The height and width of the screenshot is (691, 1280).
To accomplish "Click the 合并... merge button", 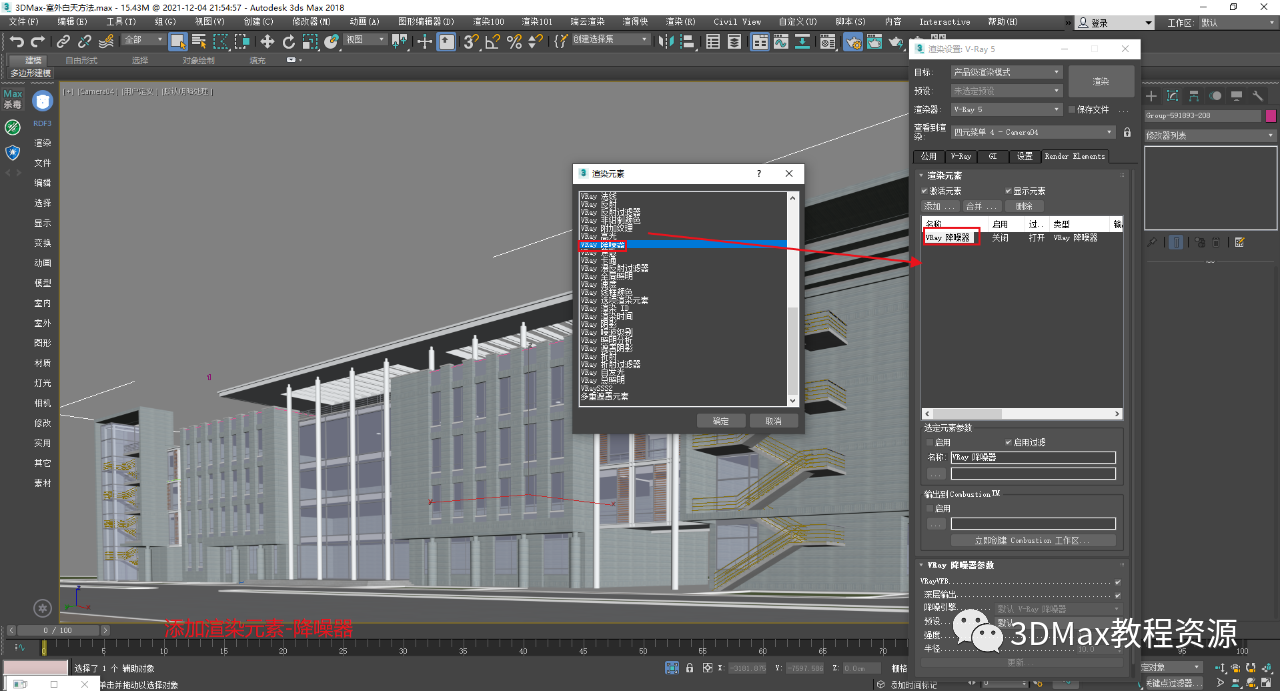I will click(x=981, y=205).
